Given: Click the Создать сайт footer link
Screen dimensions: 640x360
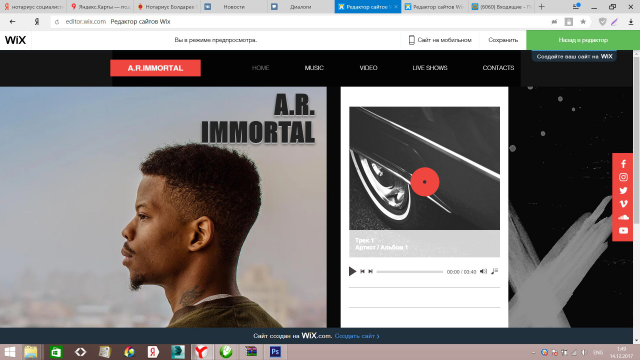Looking at the screenshot, I should (357, 336).
